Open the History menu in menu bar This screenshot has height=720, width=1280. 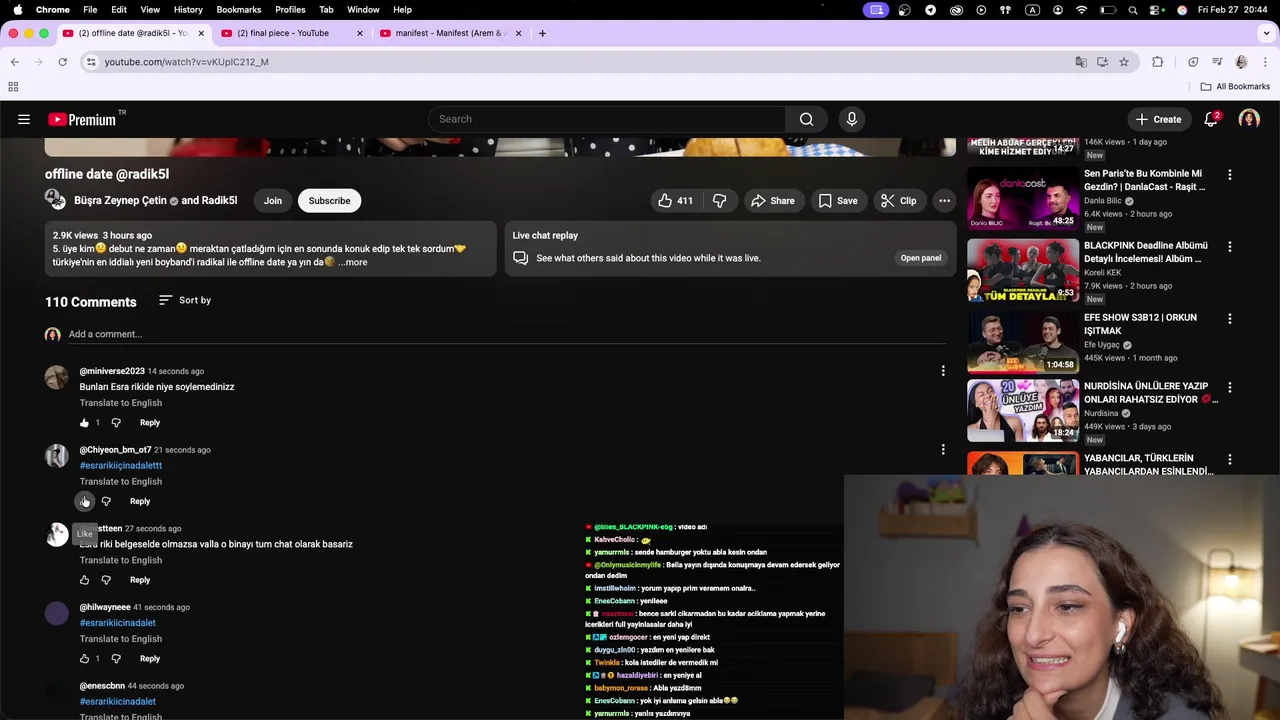click(188, 9)
